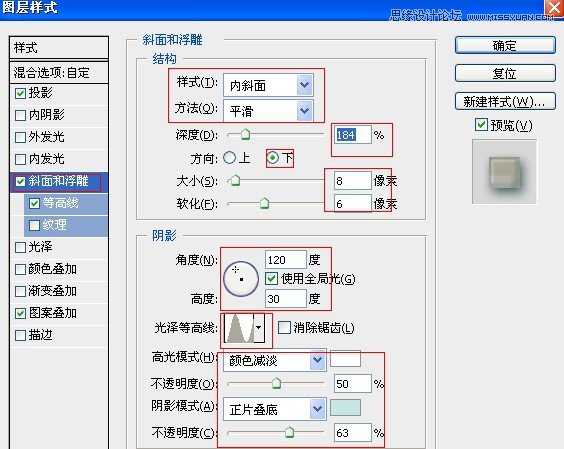Open the gloss contour picker arrow
564x449 pixels.
click(259, 328)
